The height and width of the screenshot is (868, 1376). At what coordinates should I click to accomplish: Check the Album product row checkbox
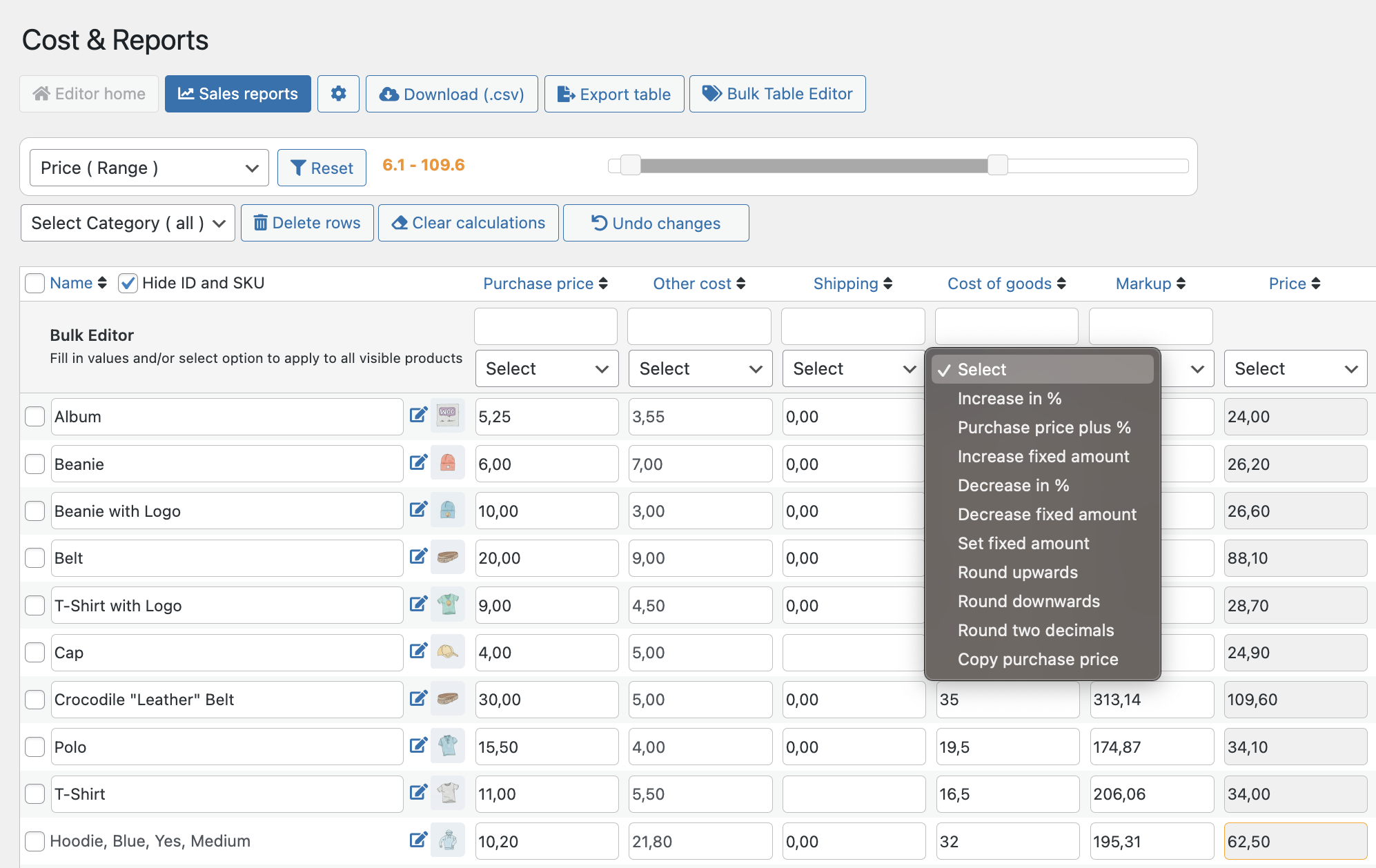pyautogui.click(x=35, y=416)
